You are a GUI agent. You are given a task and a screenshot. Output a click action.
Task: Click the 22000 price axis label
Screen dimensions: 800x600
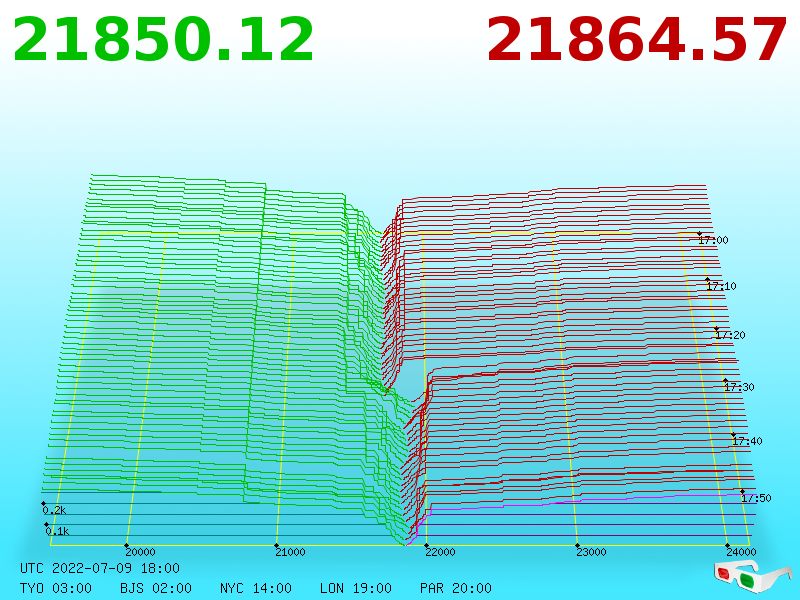(x=440, y=552)
